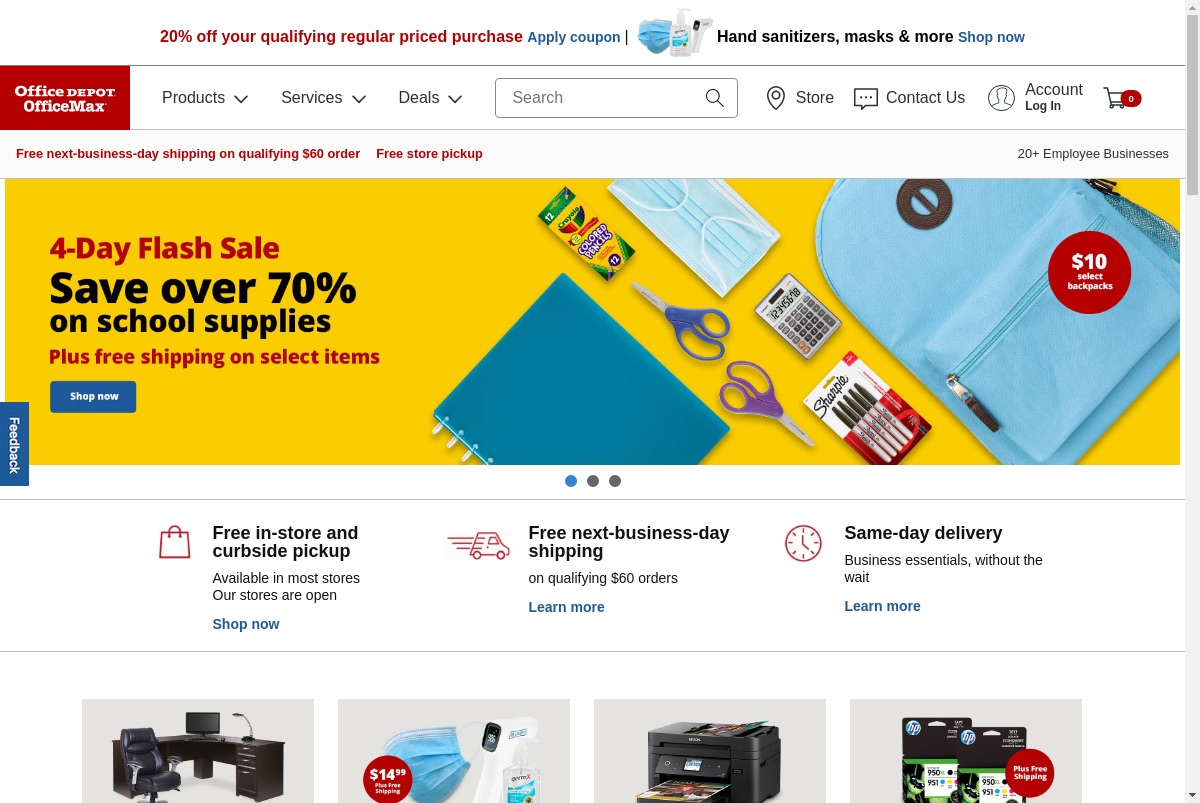The height and width of the screenshot is (803, 1200).
Task: Open the Feedback side tab
Action: [x=14, y=444]
